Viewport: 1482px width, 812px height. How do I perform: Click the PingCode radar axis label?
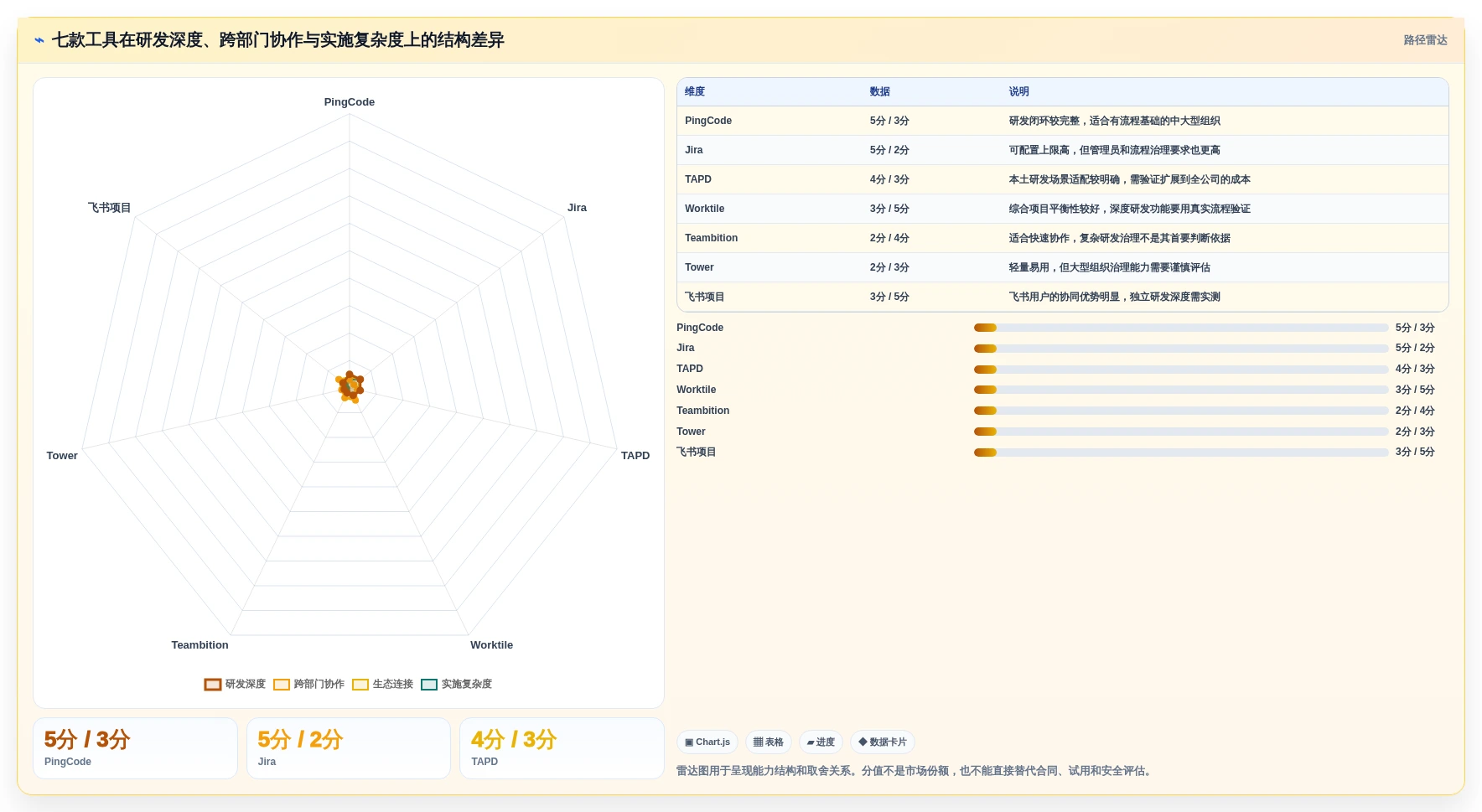(350, 102)
